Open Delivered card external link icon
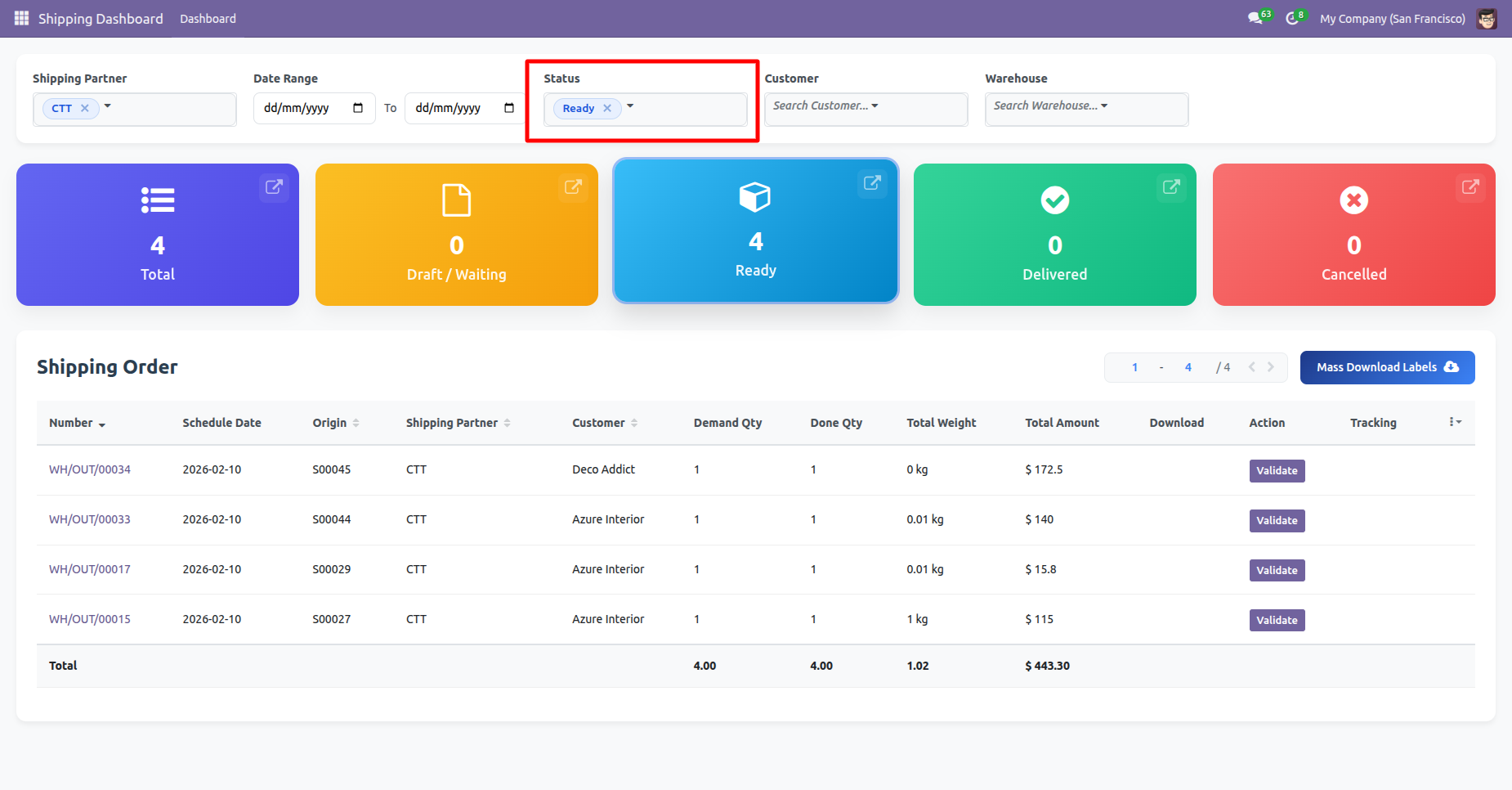The height and width of the screenshot is (790, 1512). click(1171, 186)
